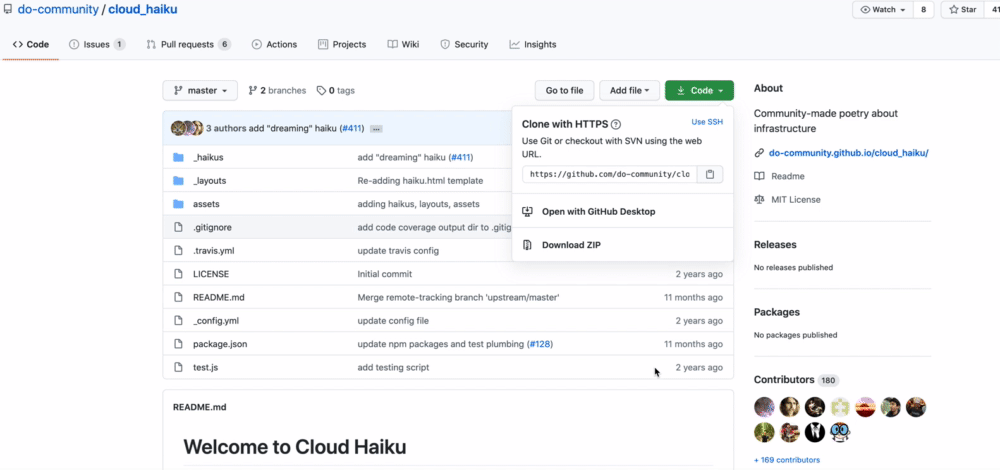Viewport: 1000px width, 470px height.
Task: Open do-community.github.io/cloud_haiku/ website link
Action: pos(849,153)
